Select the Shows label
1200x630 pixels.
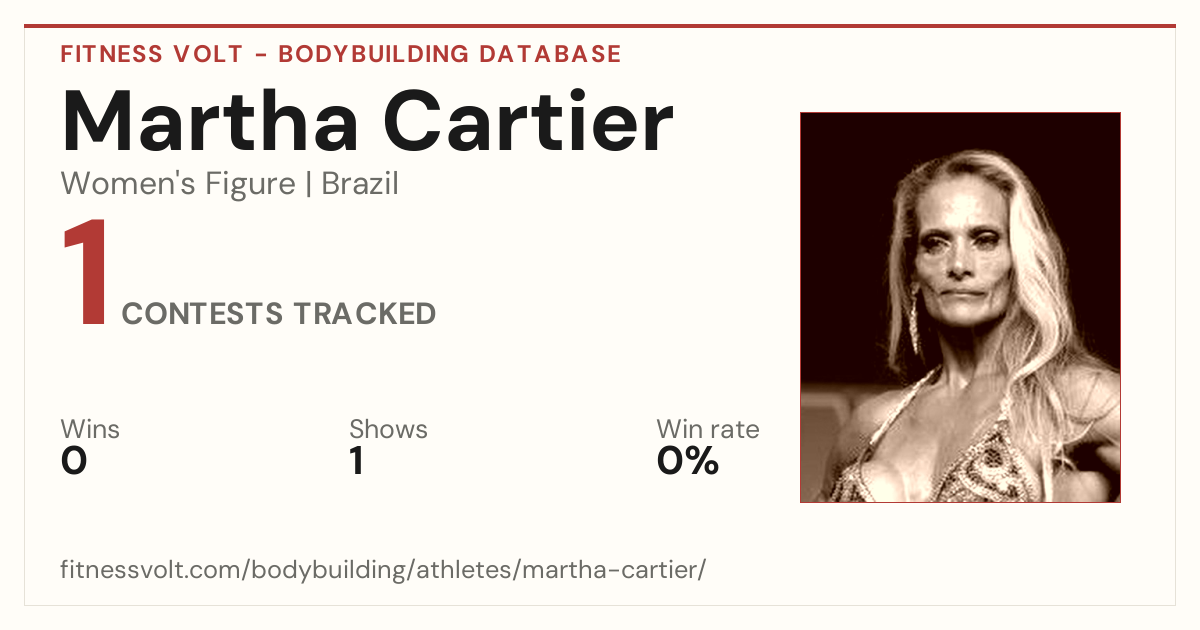pyautogui.click(x=388, y=430)
